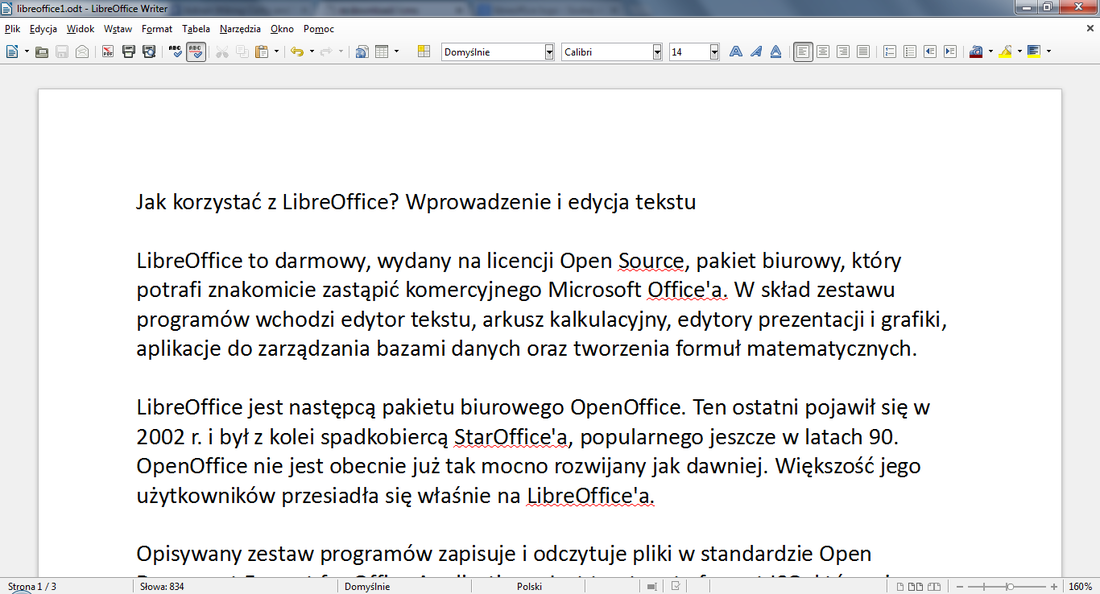The width and height of the screenshot is (1100, 594).
Task: Open the Pomoc menu
Action: click(318, 29)
